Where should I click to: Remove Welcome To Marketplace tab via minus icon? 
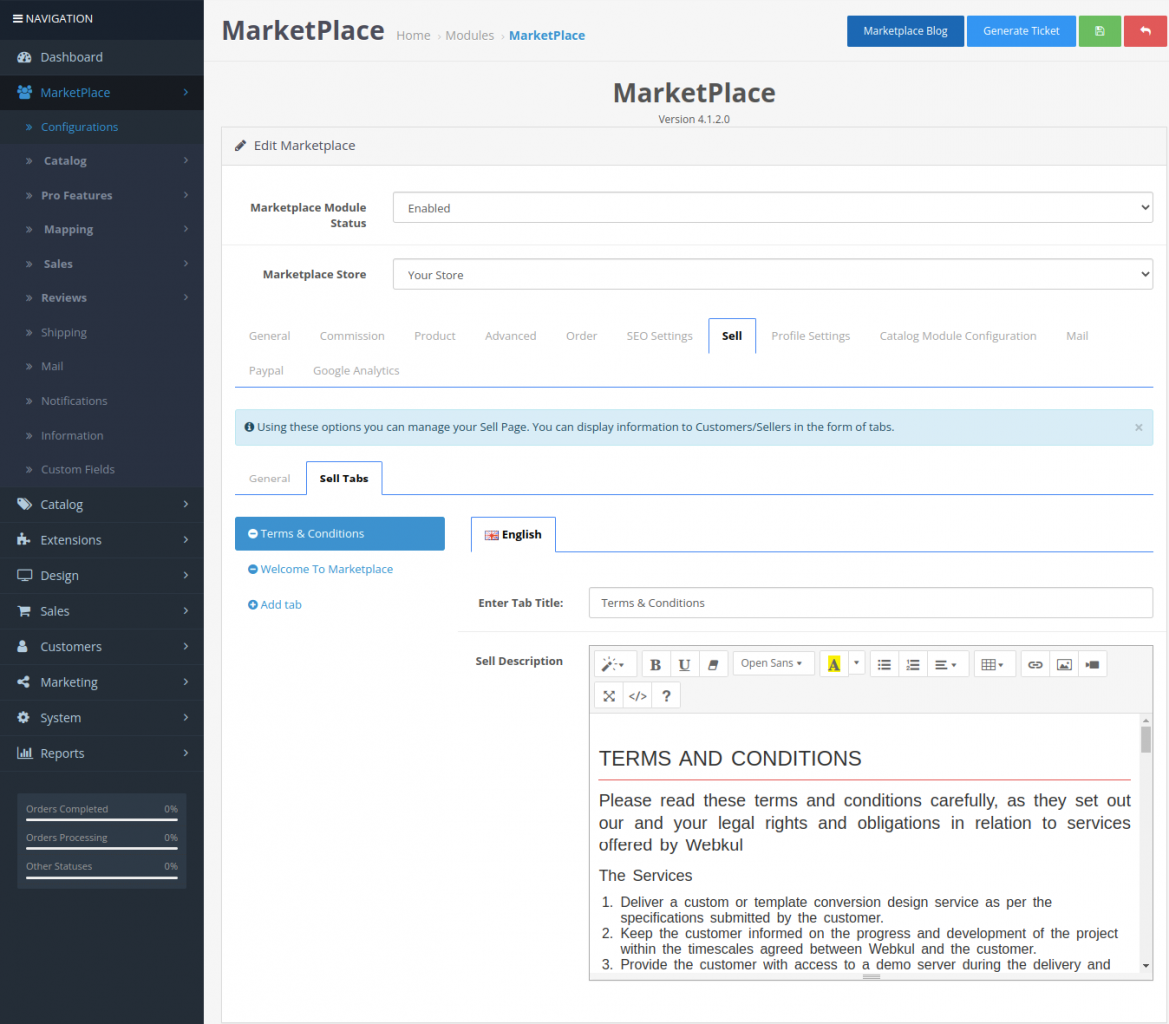pos(253,569)
